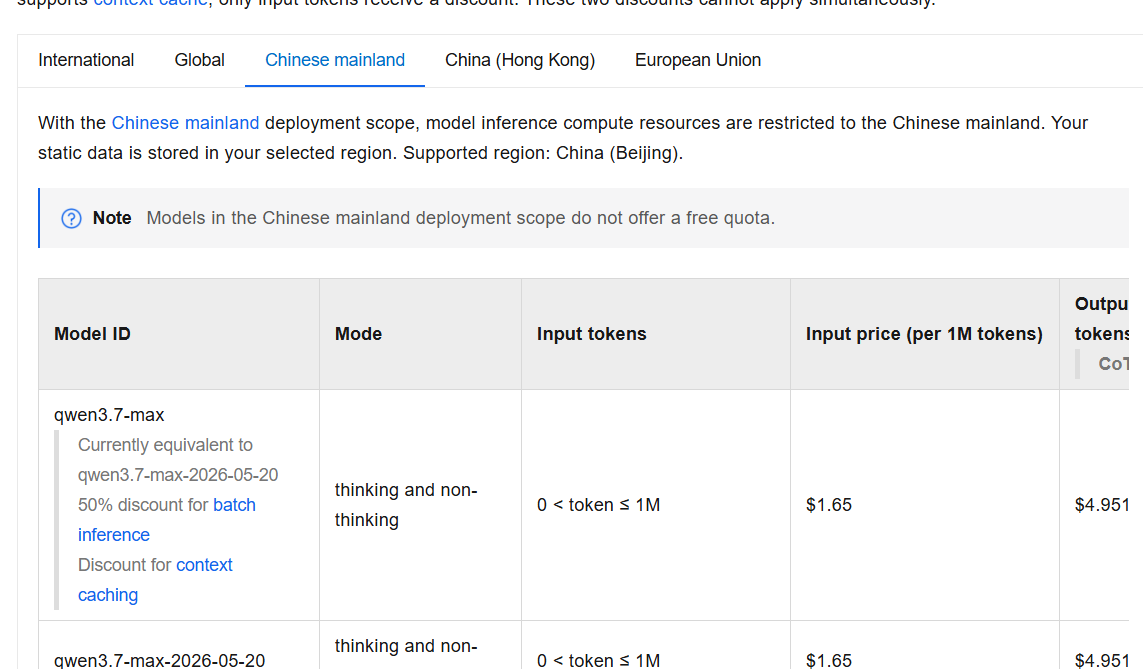
Task: Click the free quota note text
Action: coord(460,219)
